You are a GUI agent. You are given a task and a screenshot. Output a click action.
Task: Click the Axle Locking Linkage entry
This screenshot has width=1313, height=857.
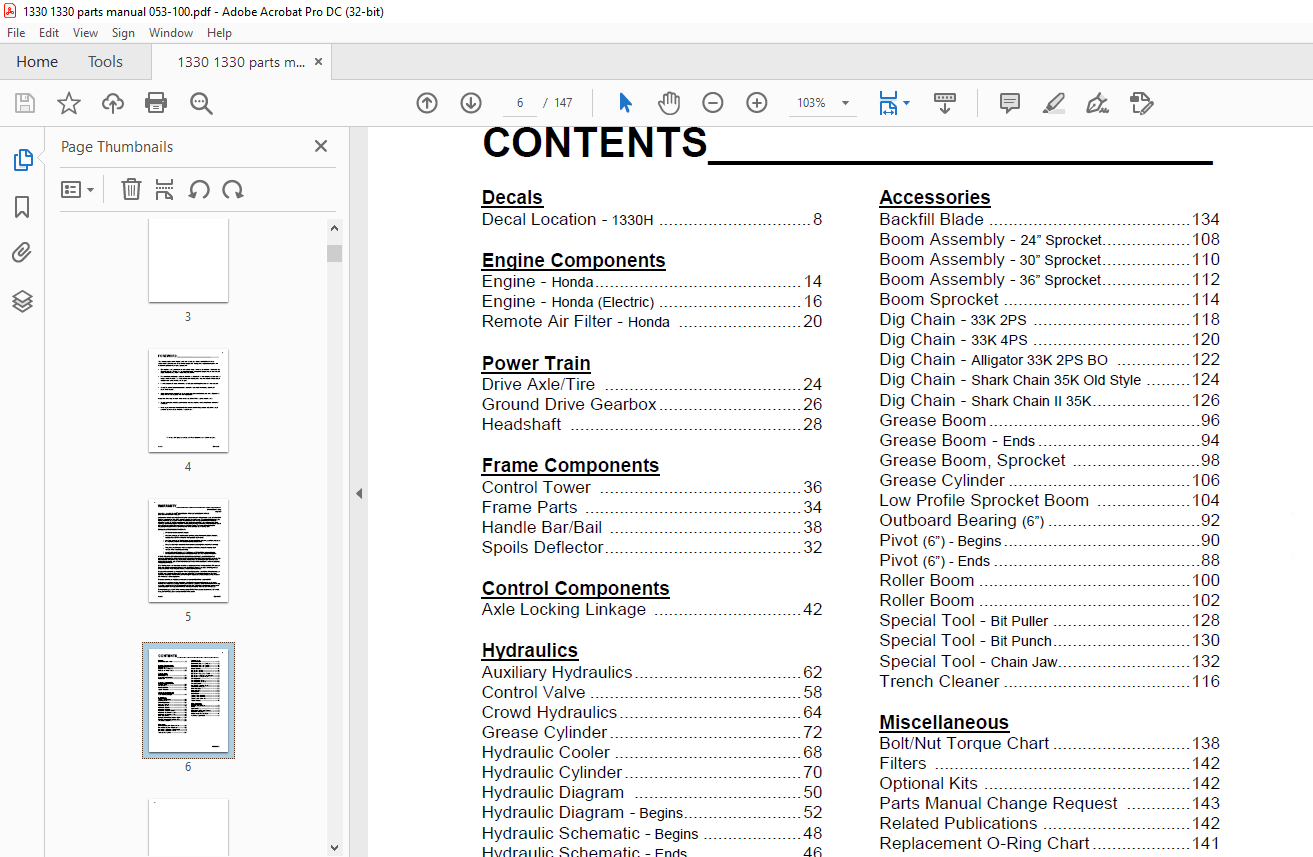point(652,610)
